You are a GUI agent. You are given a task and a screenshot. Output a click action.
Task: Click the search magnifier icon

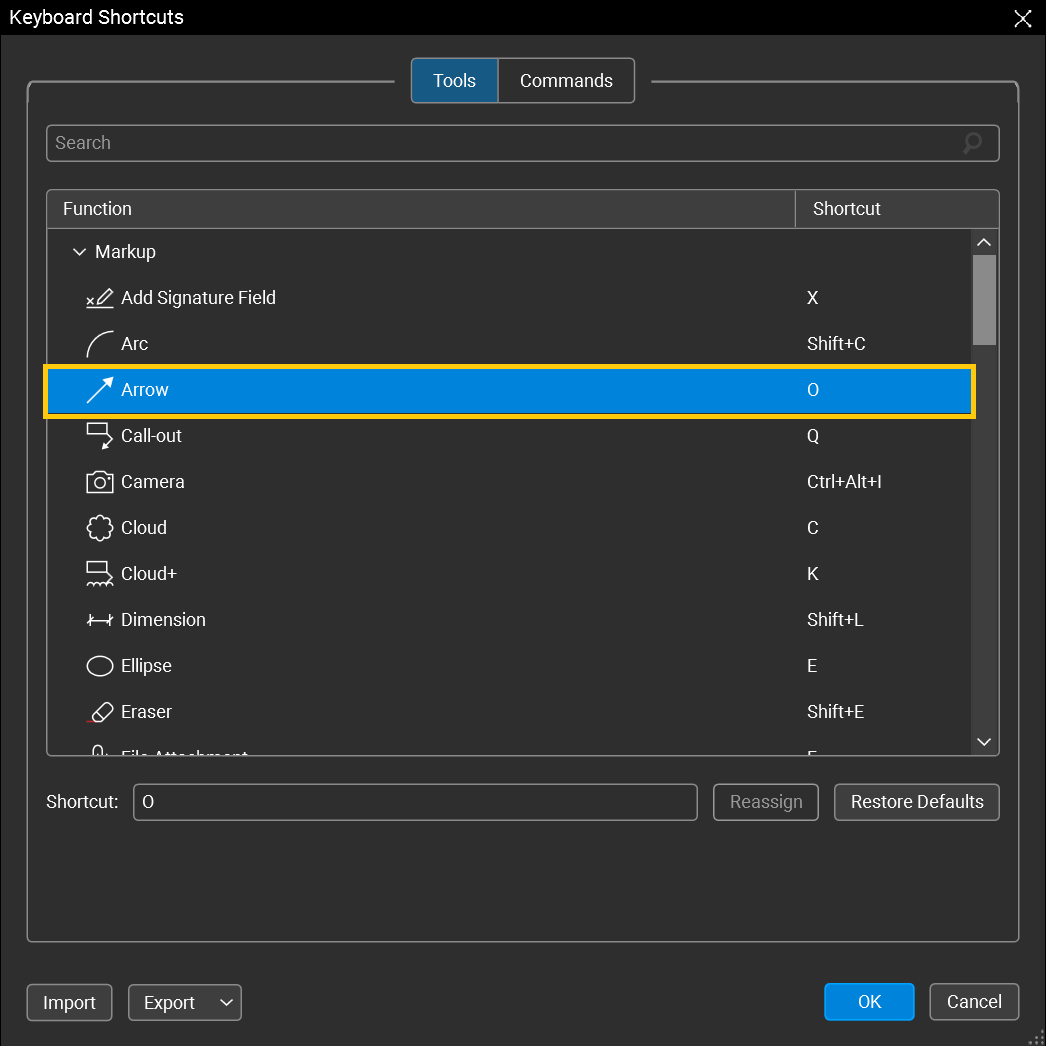coord(971,143)
